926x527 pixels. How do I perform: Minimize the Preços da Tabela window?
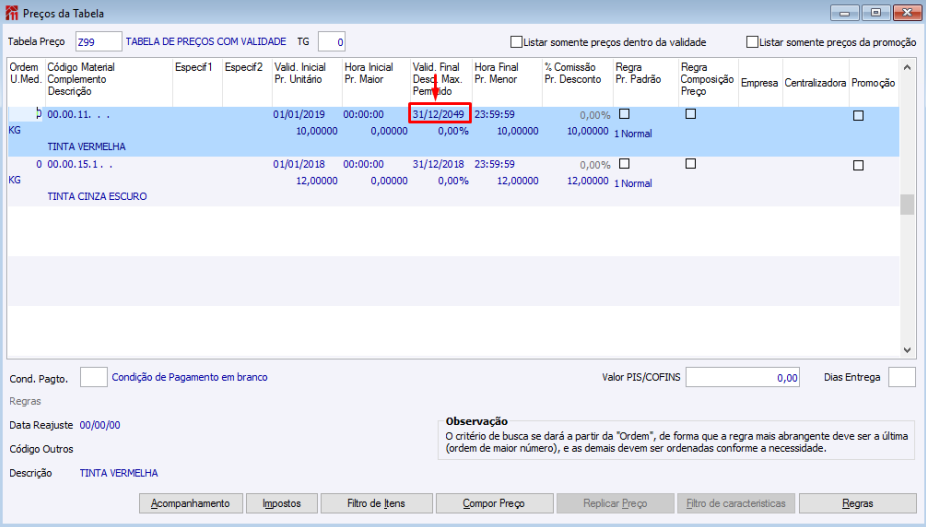tap(845, 12)
